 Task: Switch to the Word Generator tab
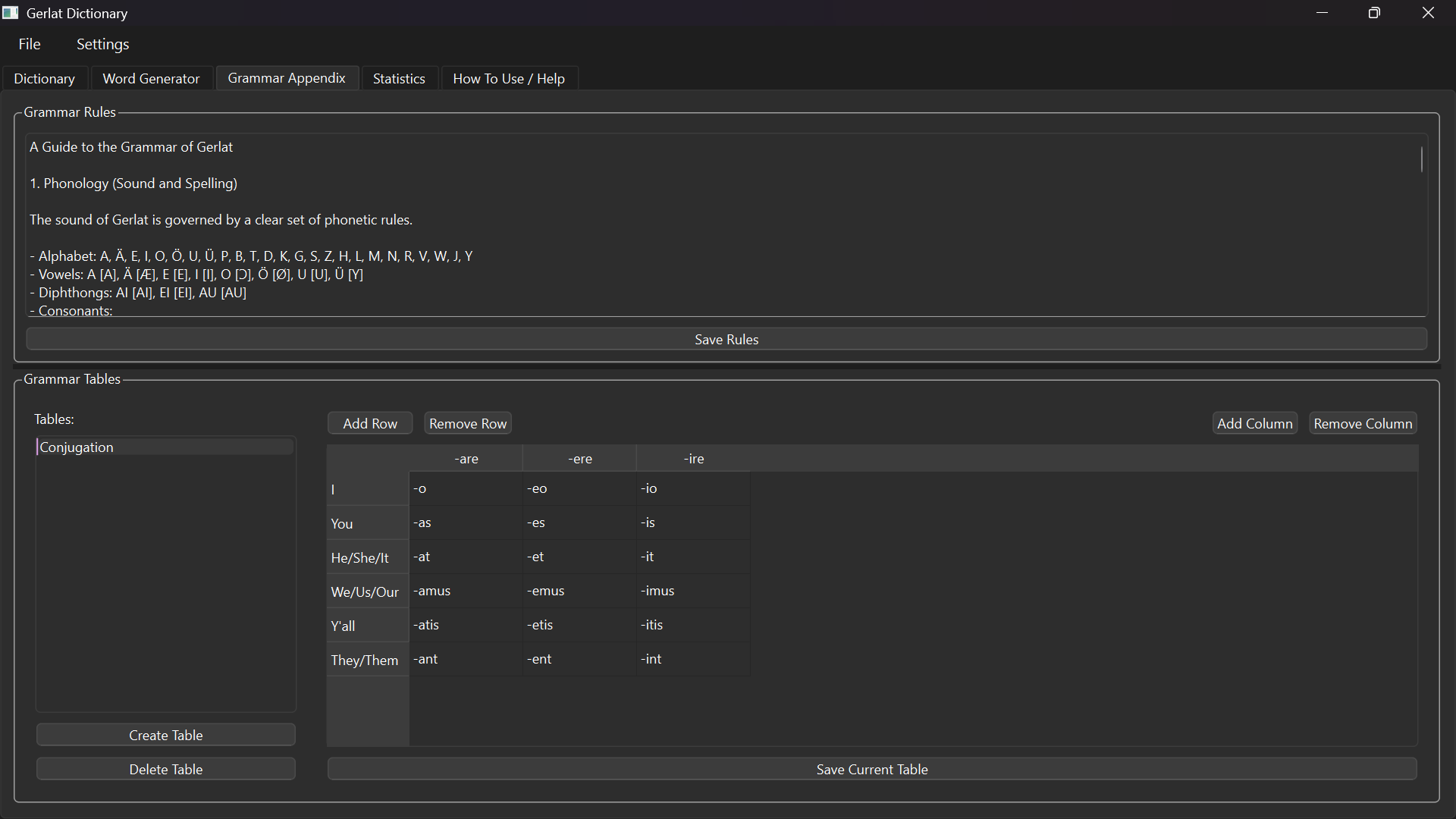[151, 78]
